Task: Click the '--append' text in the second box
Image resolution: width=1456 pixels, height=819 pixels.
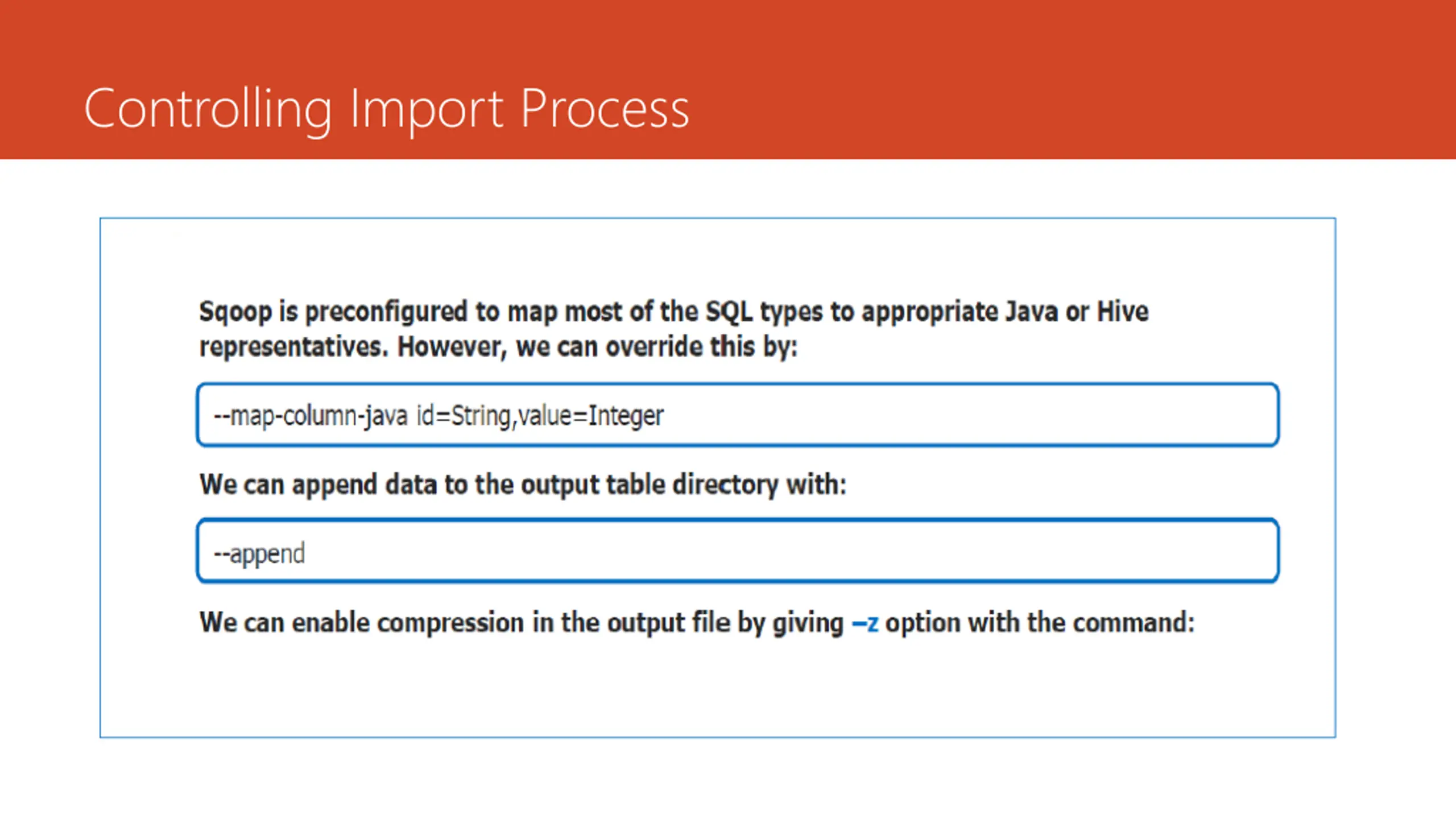Action: pos(259,554)
